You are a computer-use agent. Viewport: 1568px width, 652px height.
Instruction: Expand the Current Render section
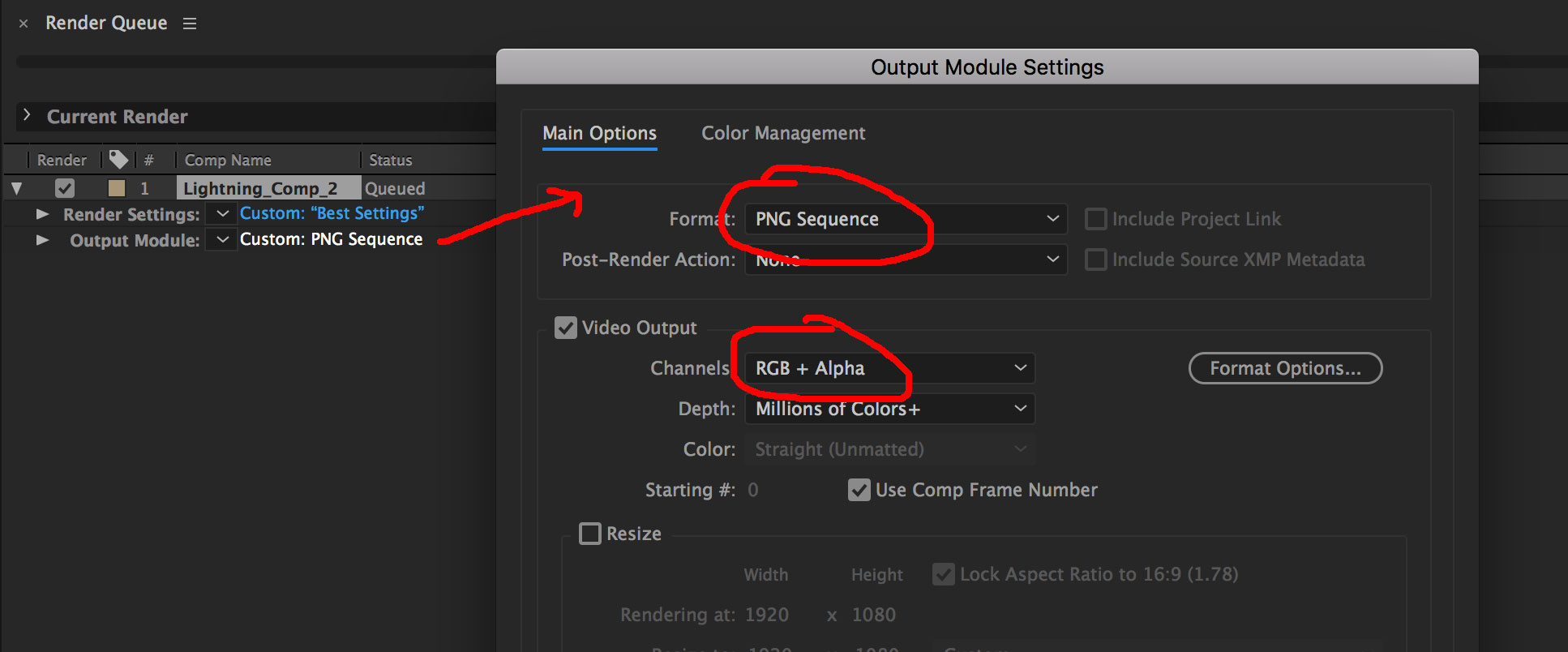[27, 115]
